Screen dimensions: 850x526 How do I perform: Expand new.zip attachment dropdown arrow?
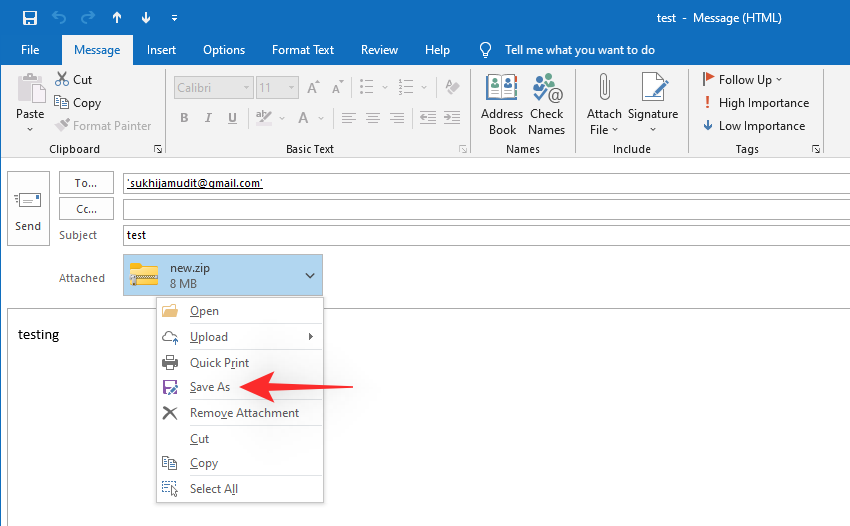pos(310,276)
